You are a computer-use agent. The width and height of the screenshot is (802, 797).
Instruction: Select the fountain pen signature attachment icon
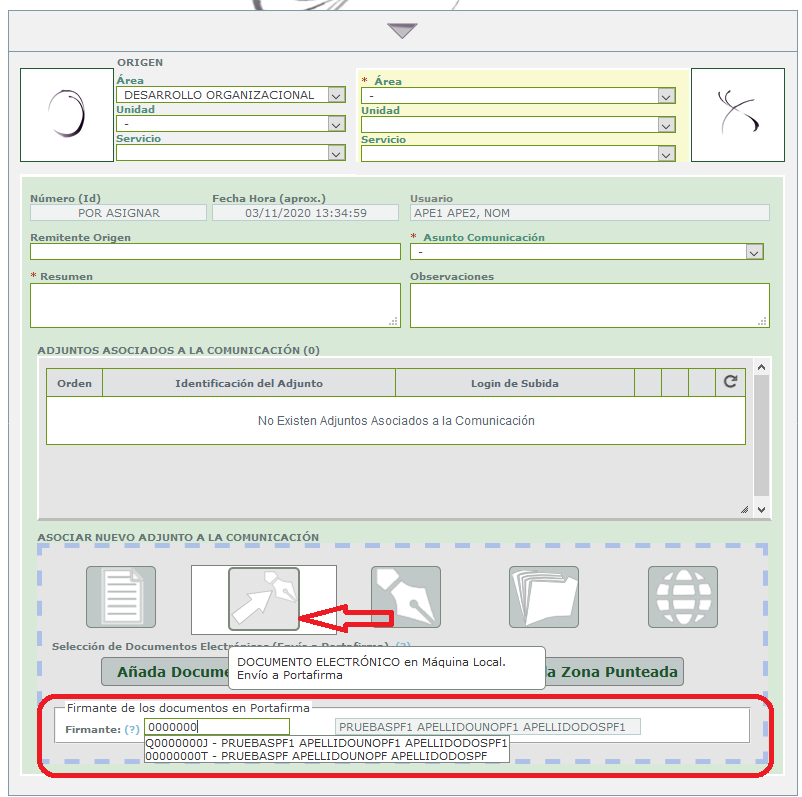pyautogui.click(x=406, y=596)
